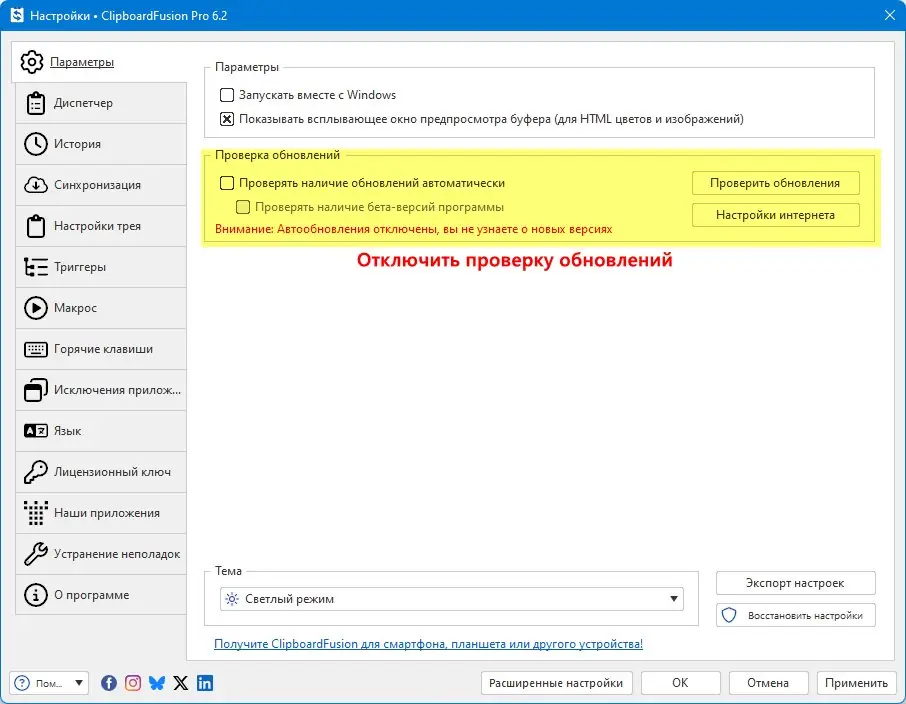
Task: Click the Применить button
Action: tap(856, 683)
